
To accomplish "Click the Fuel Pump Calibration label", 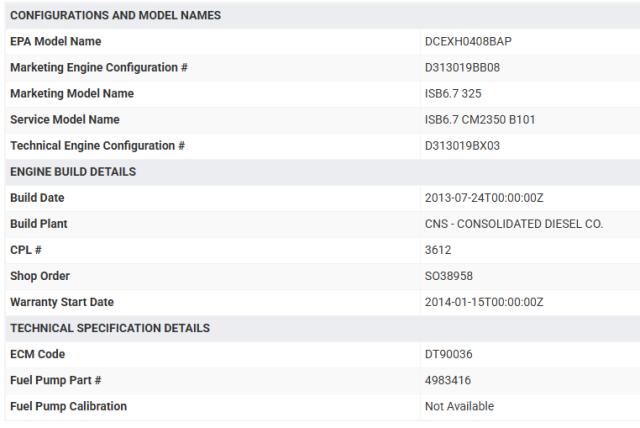I will tap(68, 406).
